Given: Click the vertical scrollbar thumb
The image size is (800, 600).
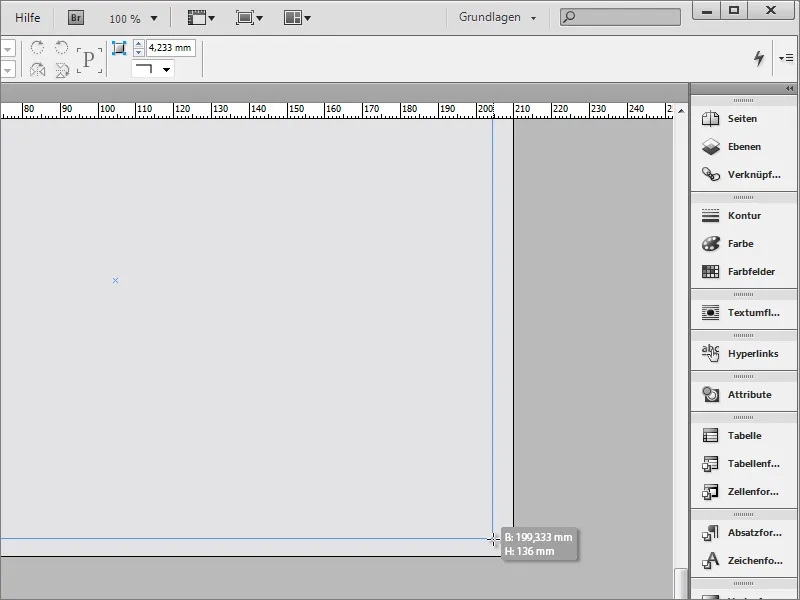Looking at the screenshot, I should click(x=681, y=584).
